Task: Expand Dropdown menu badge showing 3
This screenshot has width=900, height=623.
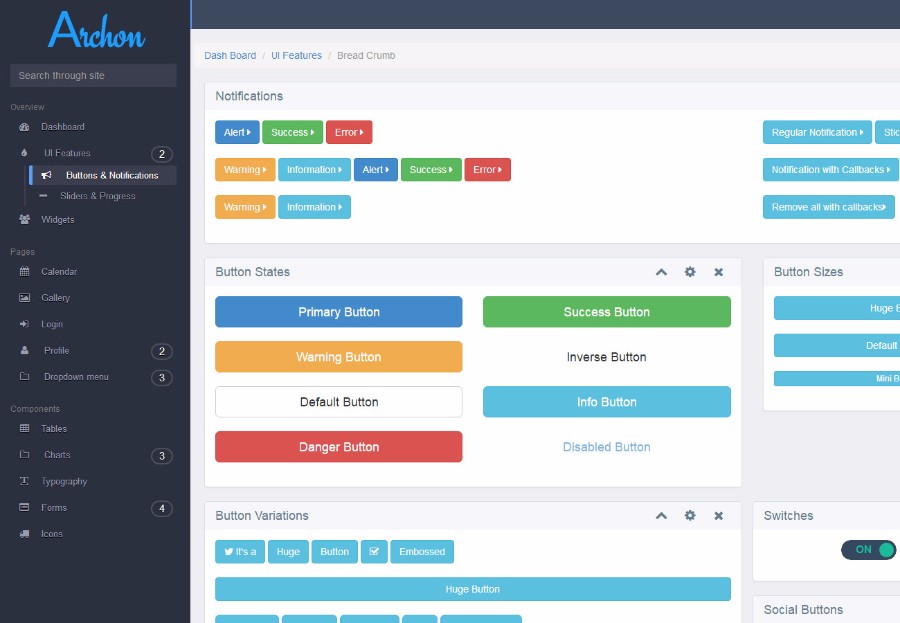Action: (162, 378)
